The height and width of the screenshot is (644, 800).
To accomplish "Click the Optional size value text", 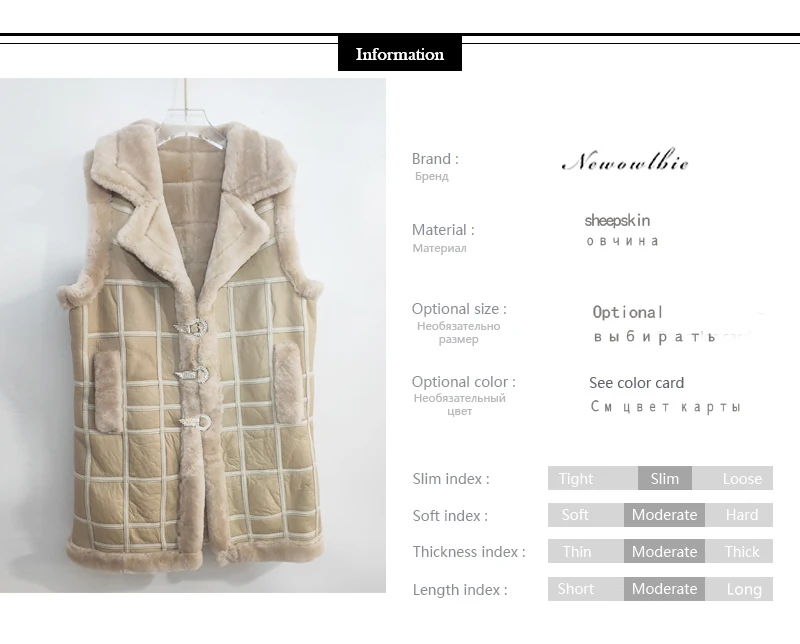I will (628, 312).
